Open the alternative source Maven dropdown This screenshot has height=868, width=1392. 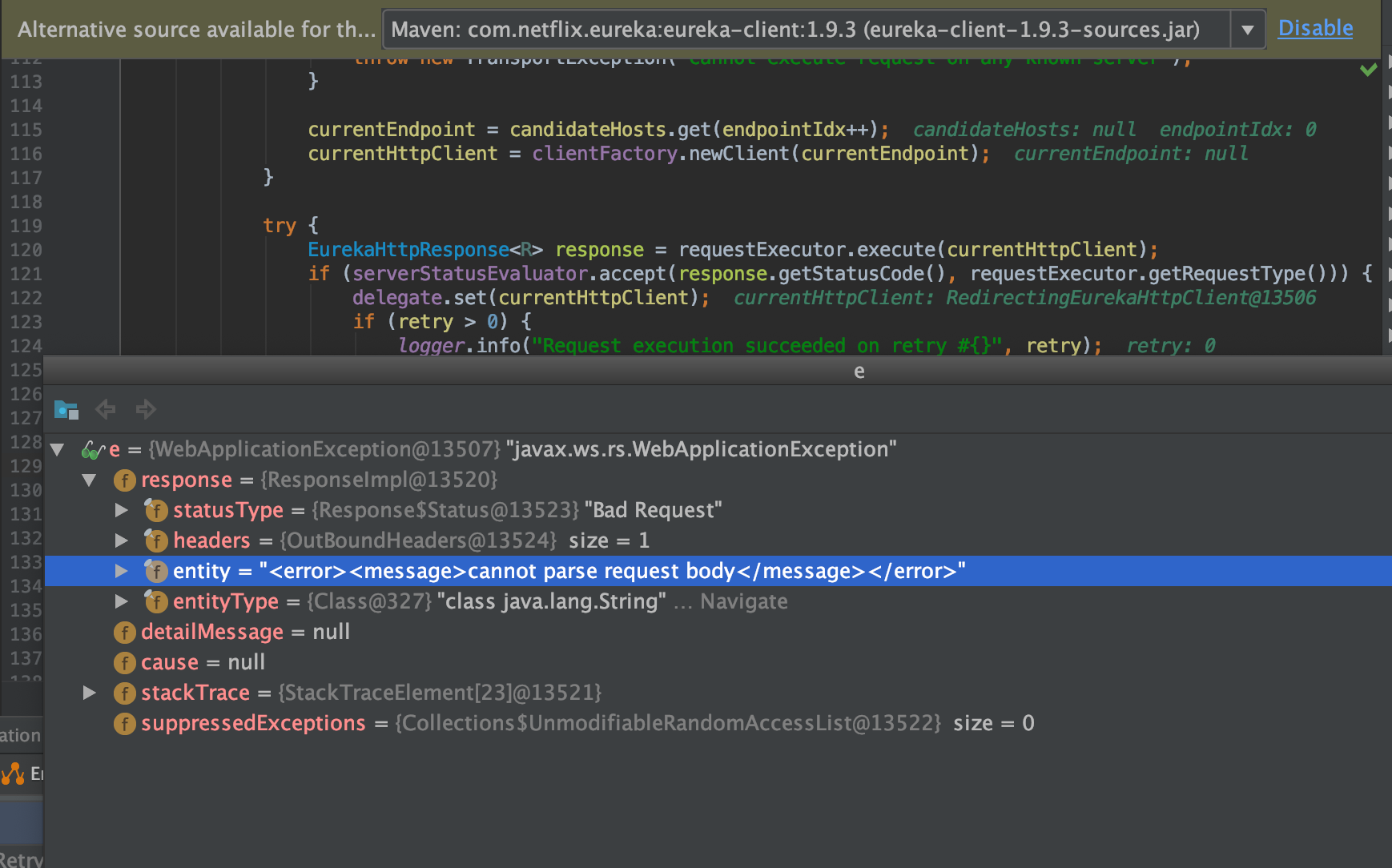1247,30
